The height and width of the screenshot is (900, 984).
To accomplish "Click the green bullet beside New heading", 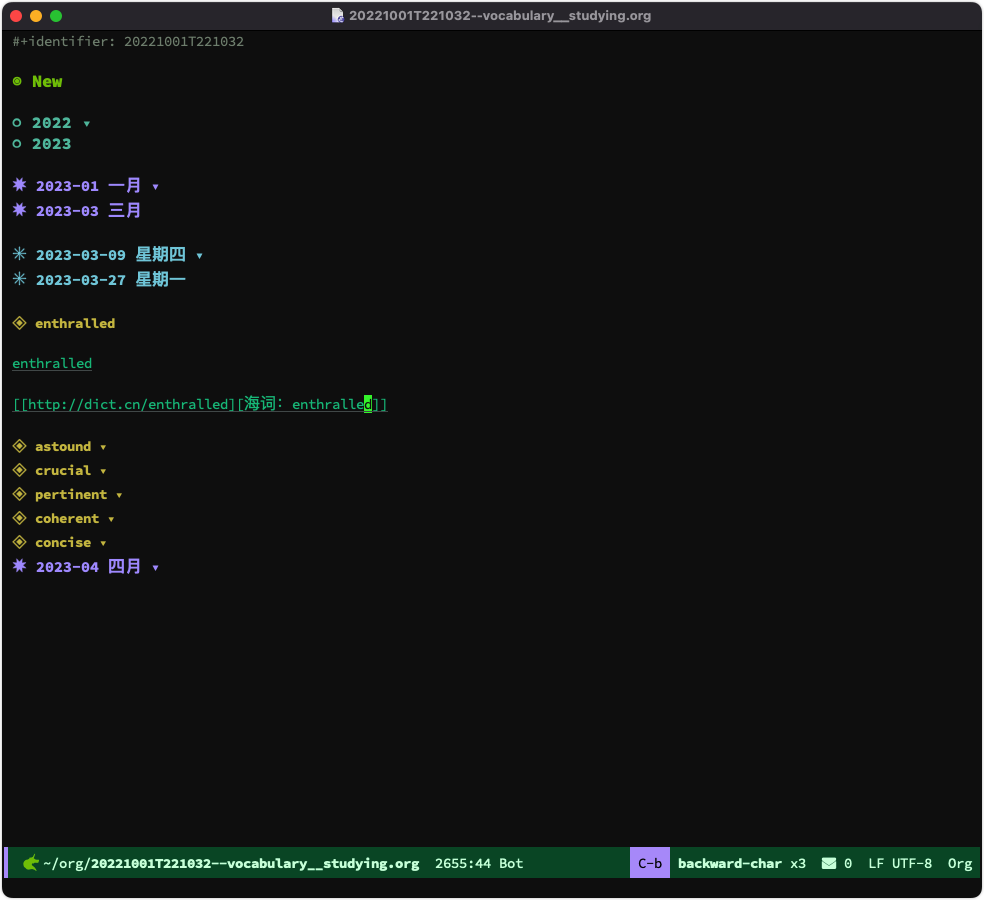I will tap(18, 82).
